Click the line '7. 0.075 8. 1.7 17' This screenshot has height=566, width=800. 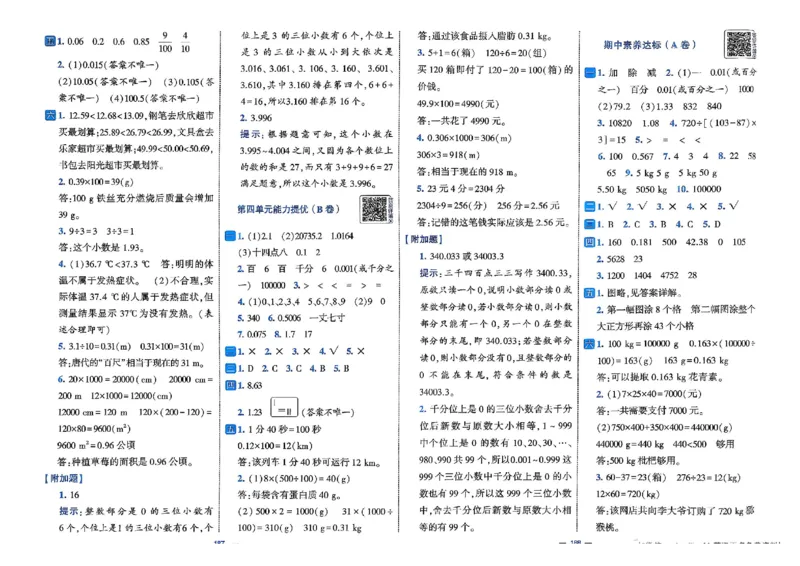pos(274,334)
